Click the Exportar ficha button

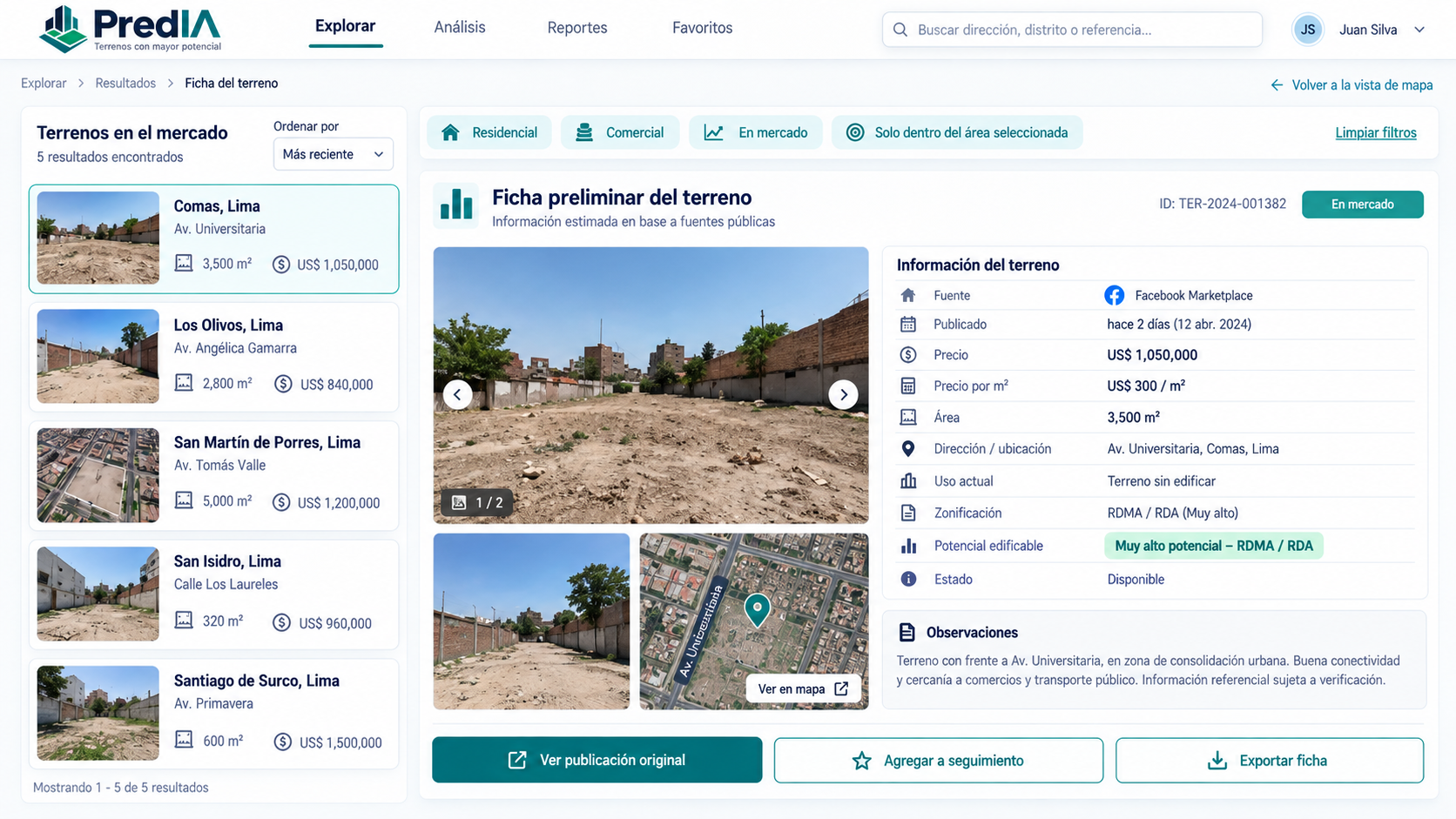point(1270,761)
